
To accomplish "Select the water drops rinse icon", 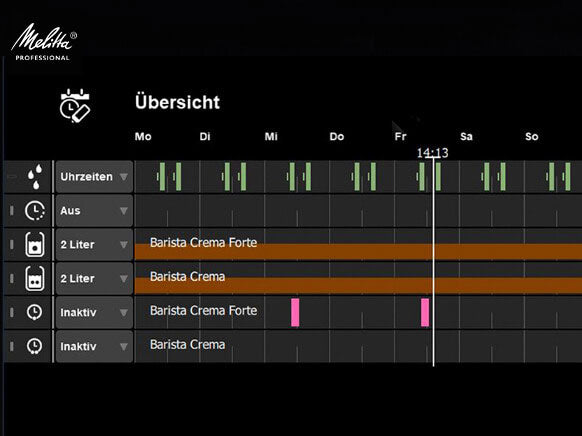I will pyautogui.click(x=35, y=177).
